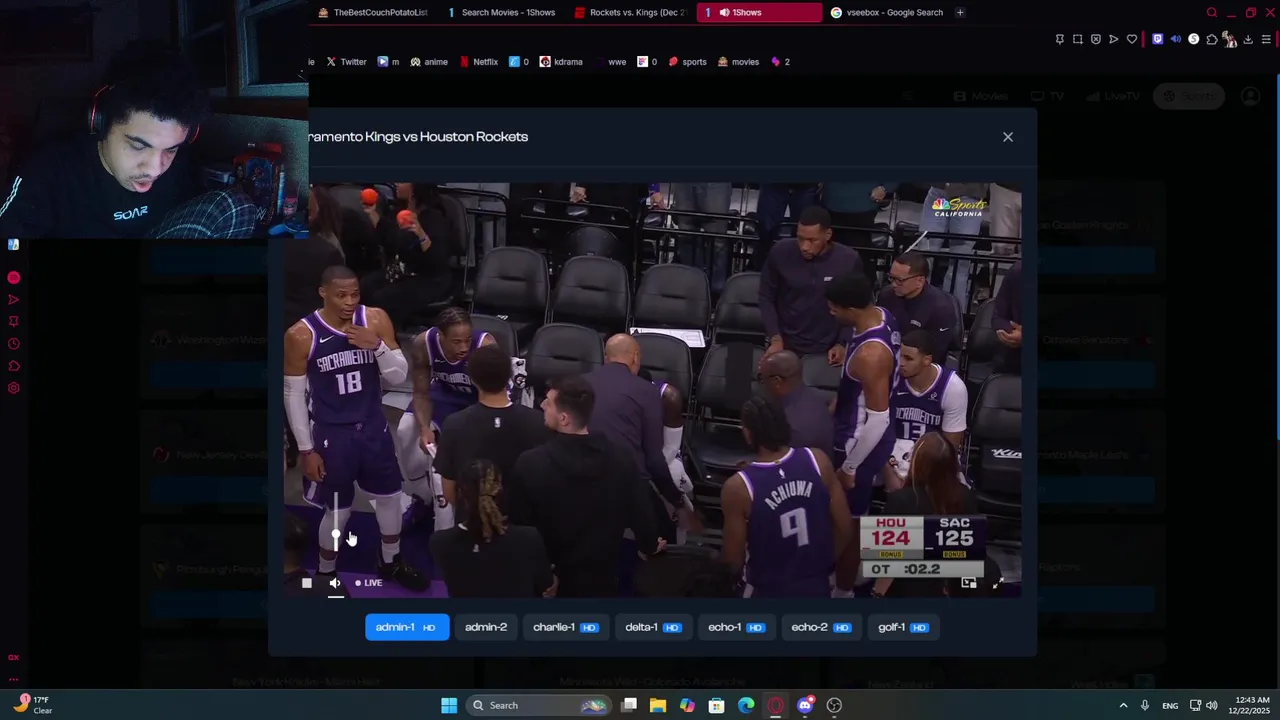
Task: Click send/flow arrow icon in toolbar
Action: tap(1114, 40)
